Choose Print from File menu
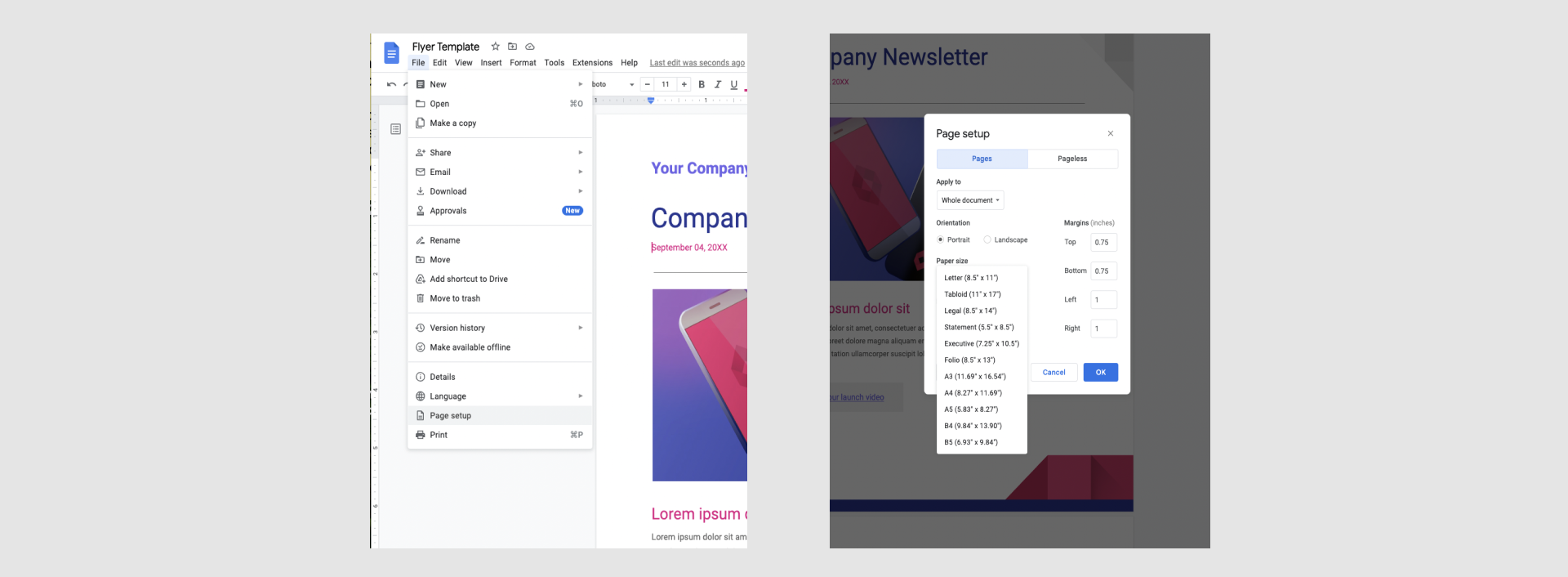The width and height of the screenshot is (1568, 577). [x=500, y=435]
